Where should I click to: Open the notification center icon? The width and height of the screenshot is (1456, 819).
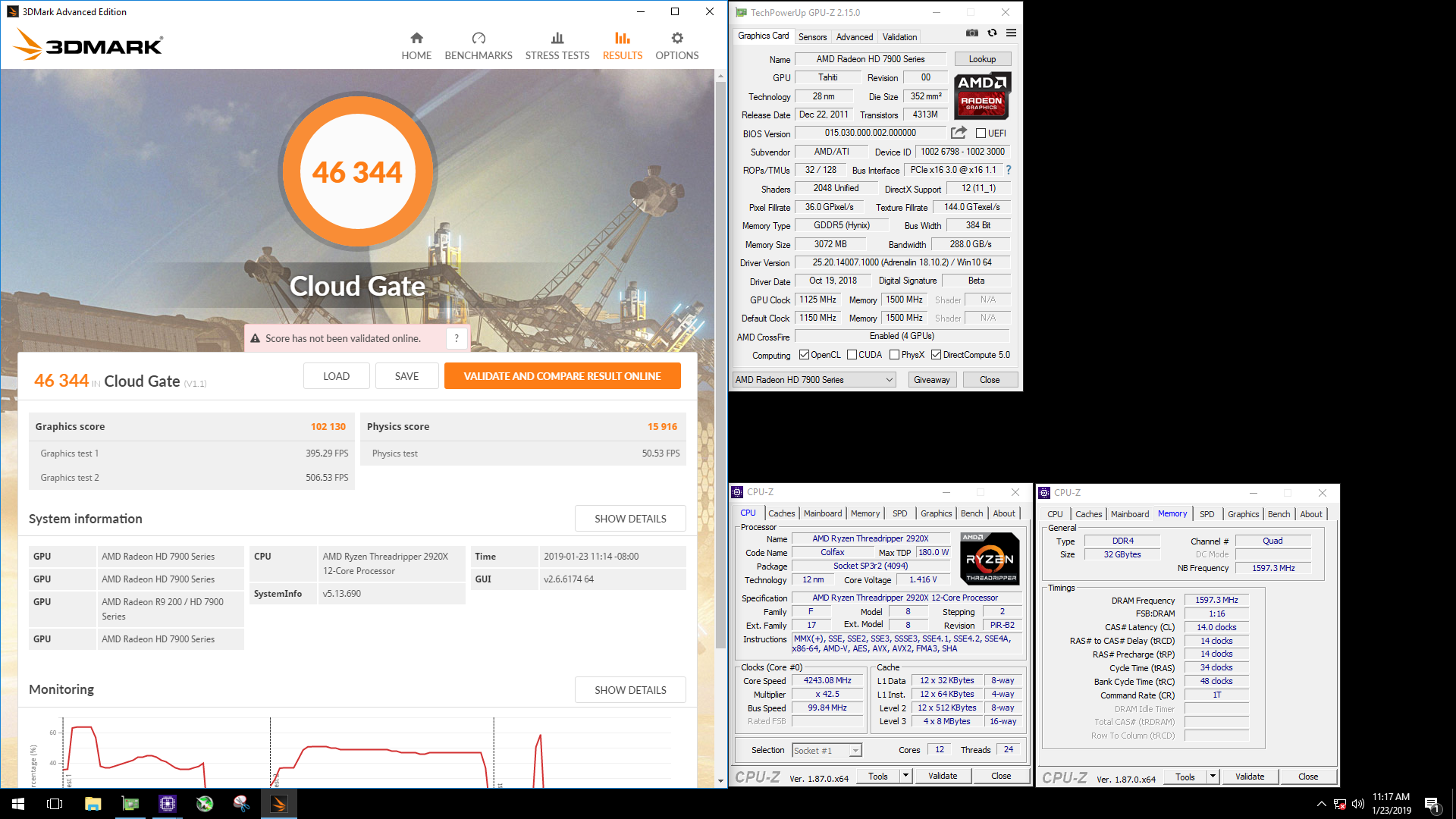[1432, 805]
